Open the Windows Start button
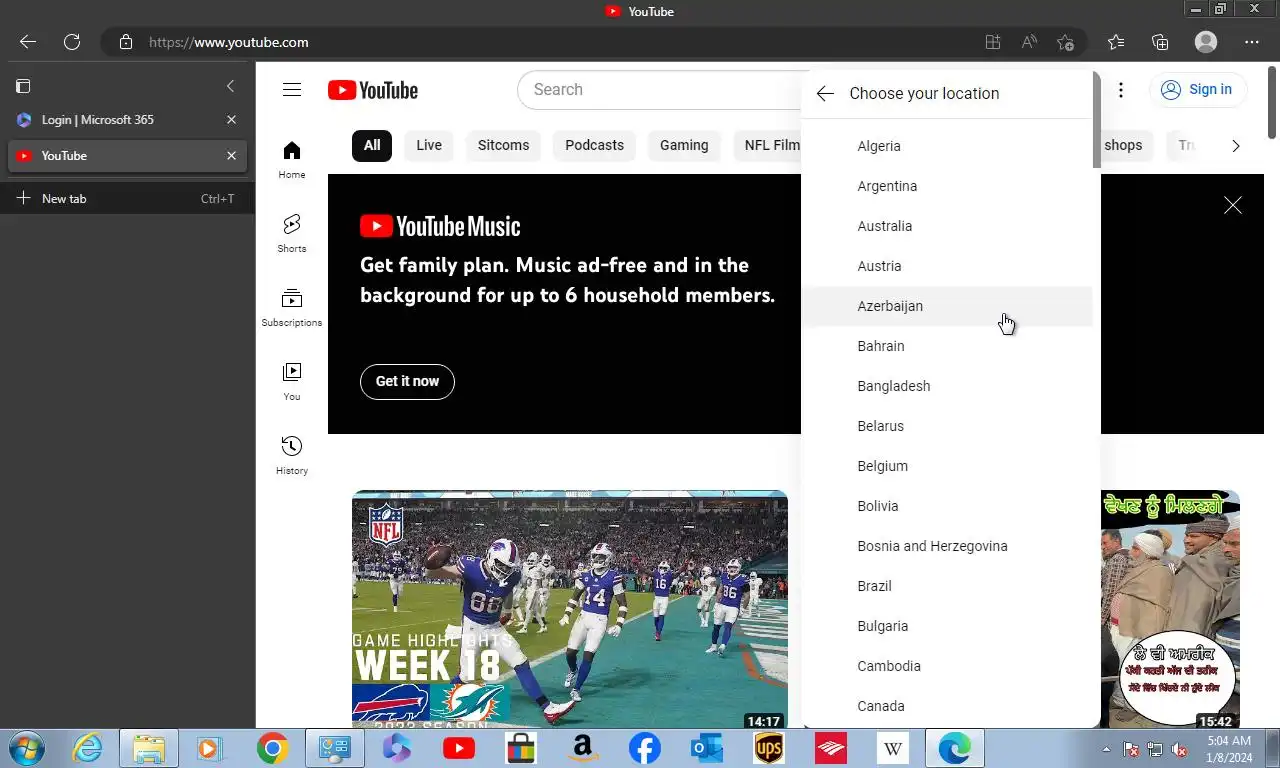This screenshot has width=1280, height=768. pyautogui.click(x=27, y=748)
